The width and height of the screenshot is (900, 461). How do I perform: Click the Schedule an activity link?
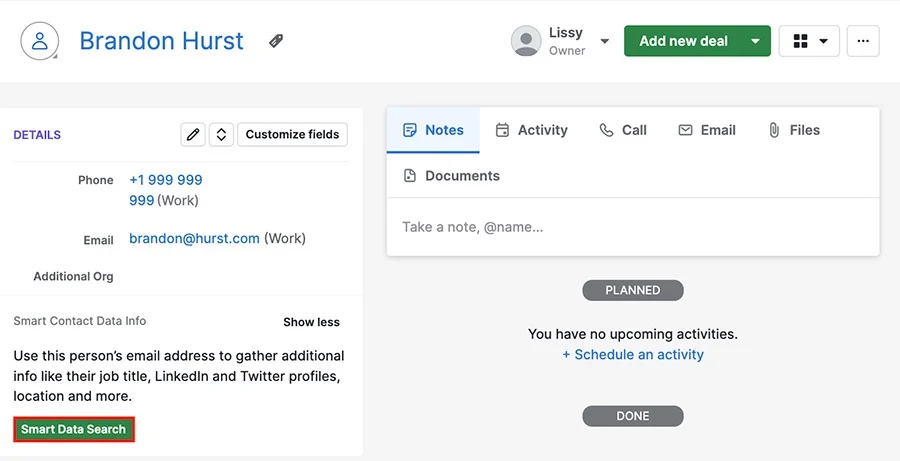[x=633, y=355]
